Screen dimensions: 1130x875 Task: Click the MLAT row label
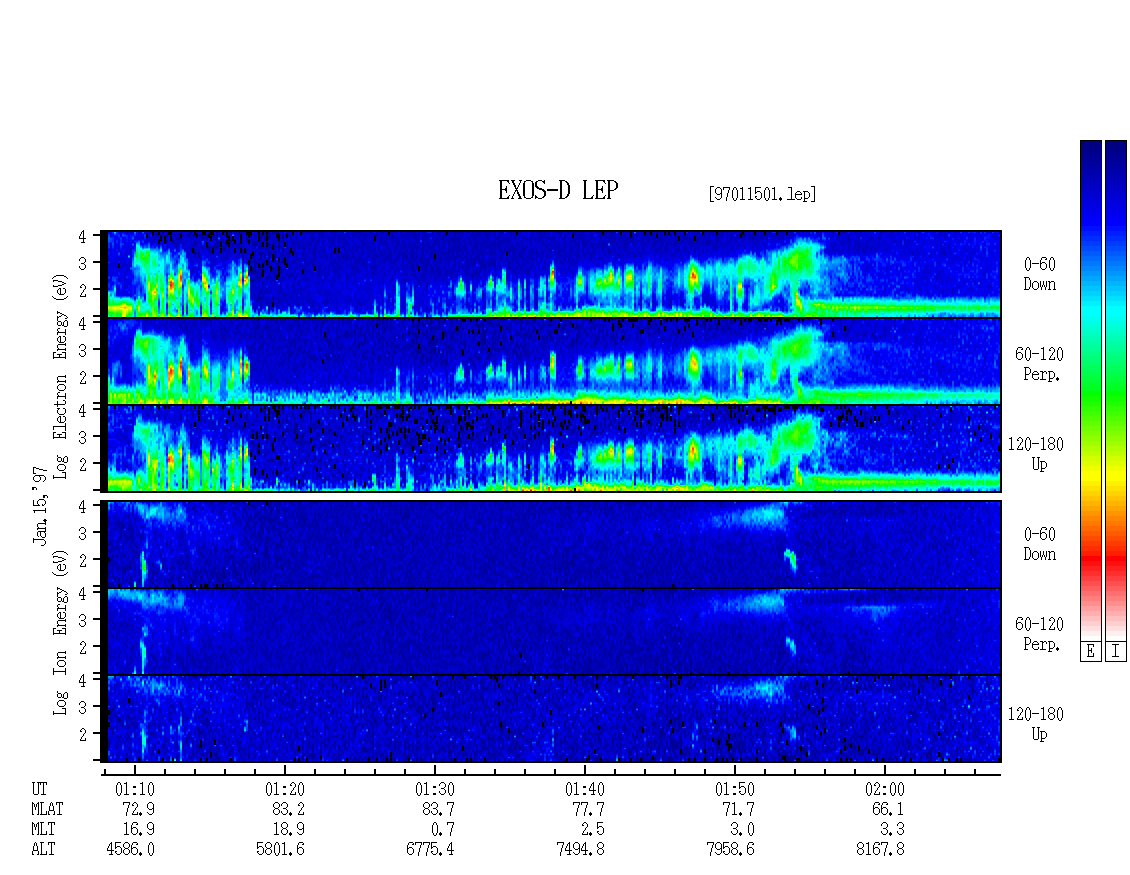point(47,809)
